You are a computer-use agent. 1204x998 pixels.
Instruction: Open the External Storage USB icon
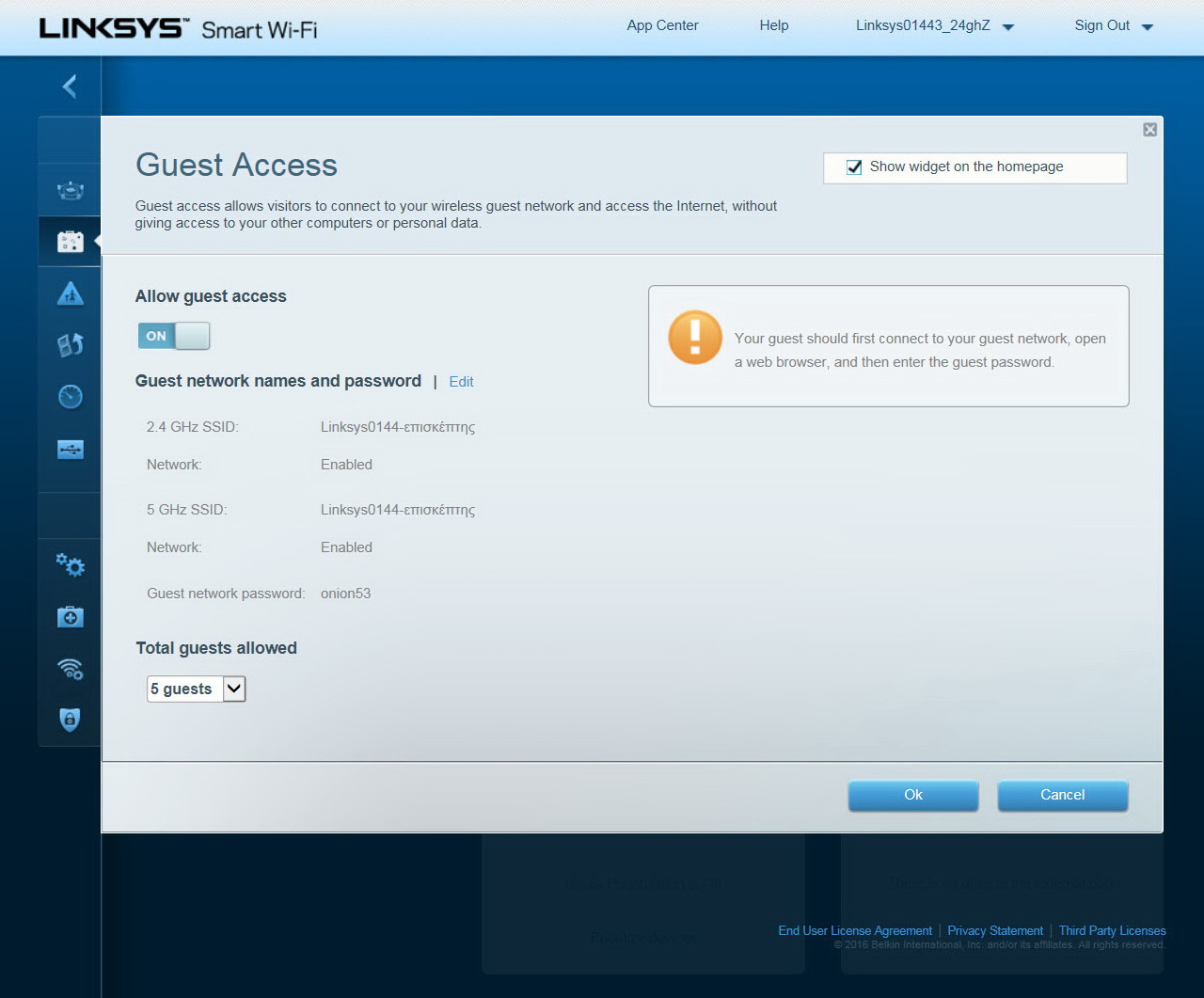point(71,450)
